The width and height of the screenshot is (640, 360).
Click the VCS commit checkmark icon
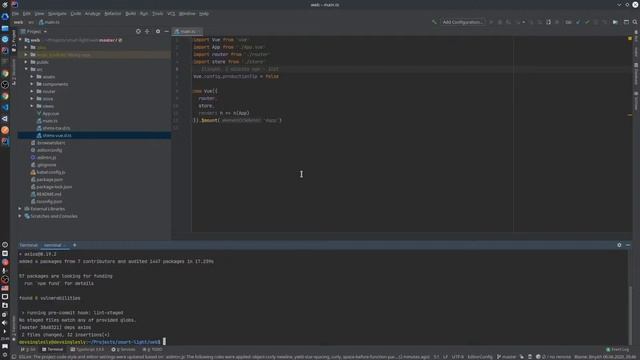pyautogui.click(x=587, y=22)
